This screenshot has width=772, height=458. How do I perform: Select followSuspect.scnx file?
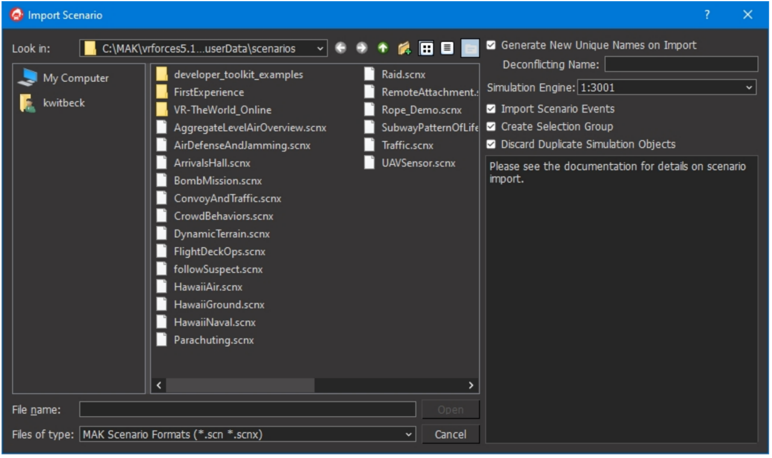(x=209, y=270)
